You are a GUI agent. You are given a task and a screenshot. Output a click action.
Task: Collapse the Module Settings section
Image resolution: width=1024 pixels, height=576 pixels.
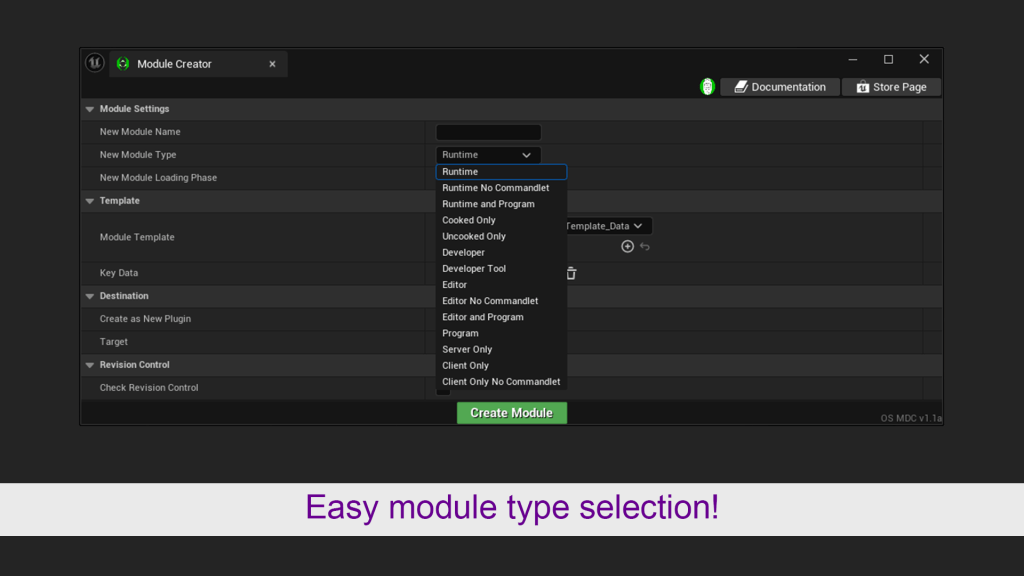90,109
